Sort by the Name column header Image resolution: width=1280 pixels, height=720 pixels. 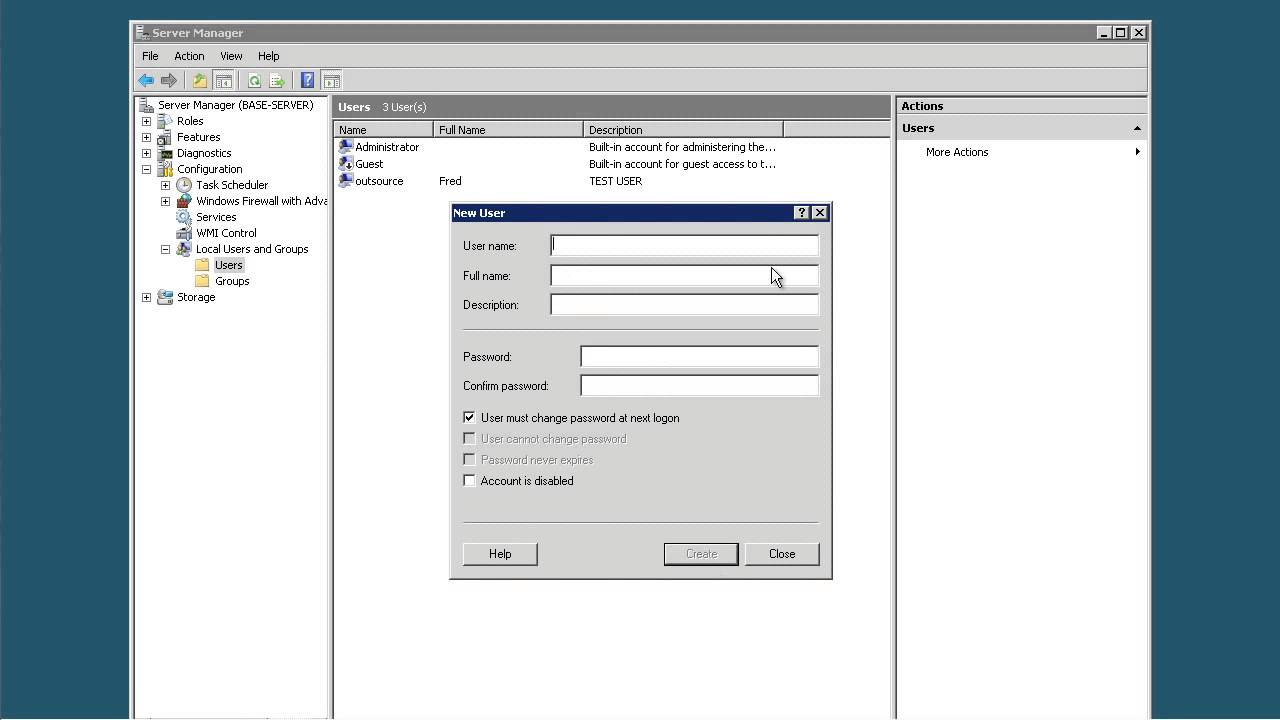point(384,130)
